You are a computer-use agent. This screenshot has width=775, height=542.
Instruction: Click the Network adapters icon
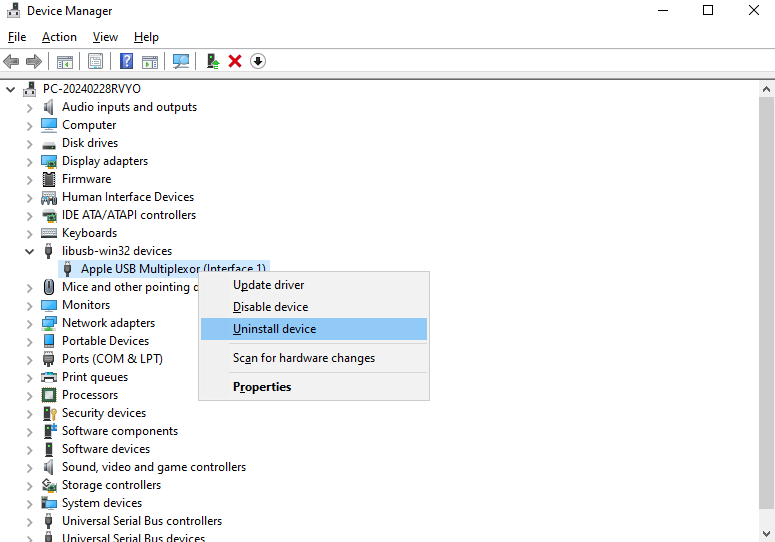(48, 323)
